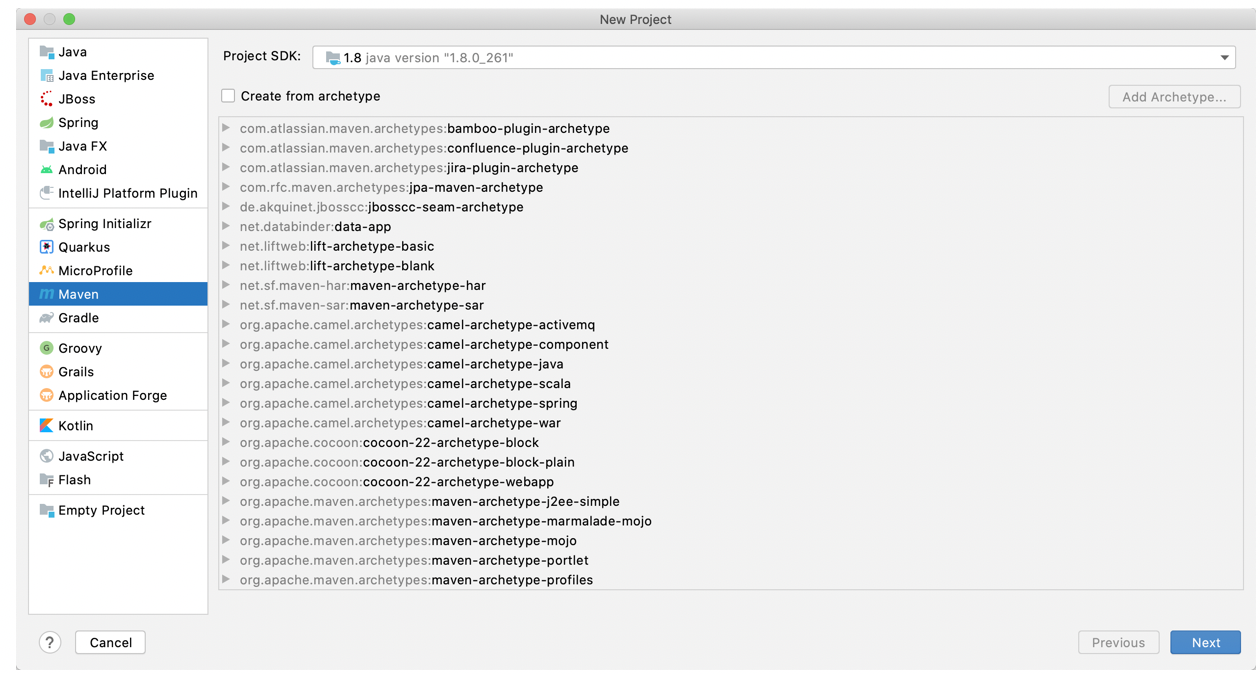Click the Application Forge icon
The image size is (1260, 674).
pos(46,395)
